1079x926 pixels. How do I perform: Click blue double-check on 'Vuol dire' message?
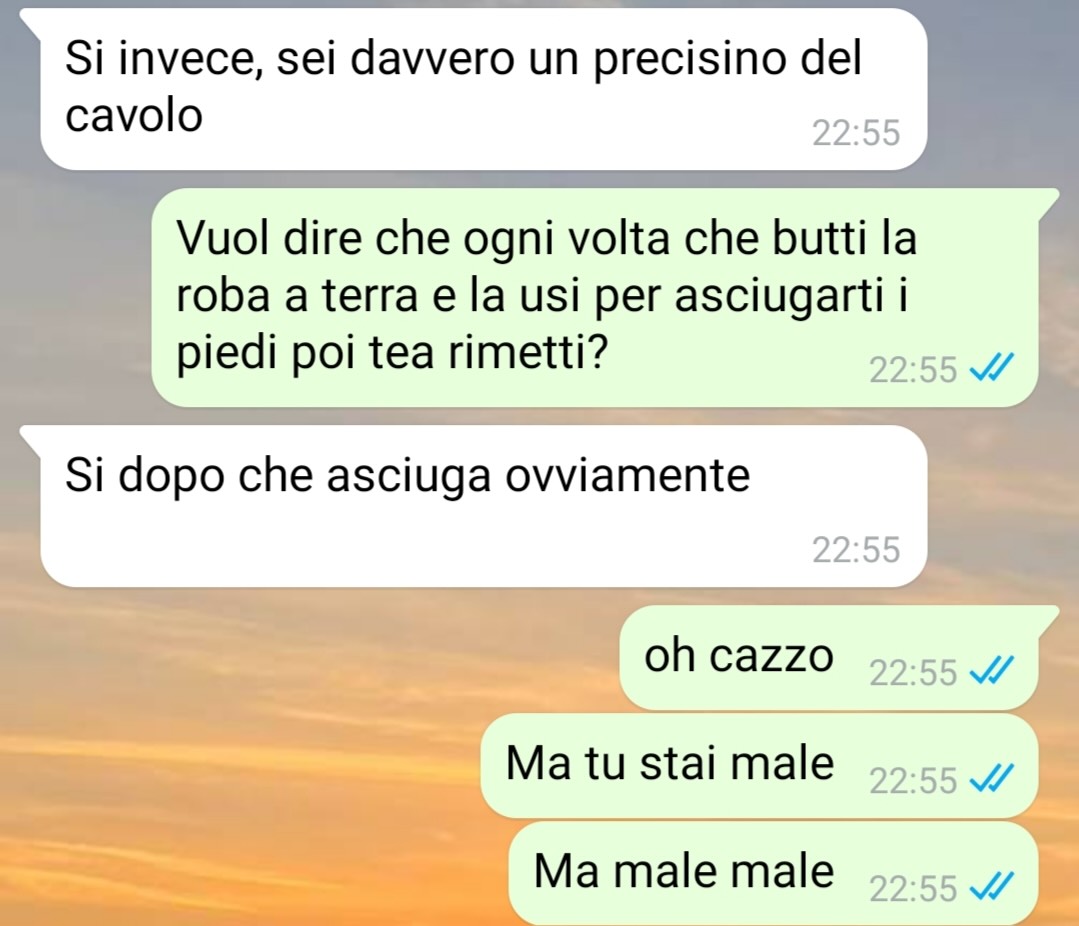click(991, 370)
